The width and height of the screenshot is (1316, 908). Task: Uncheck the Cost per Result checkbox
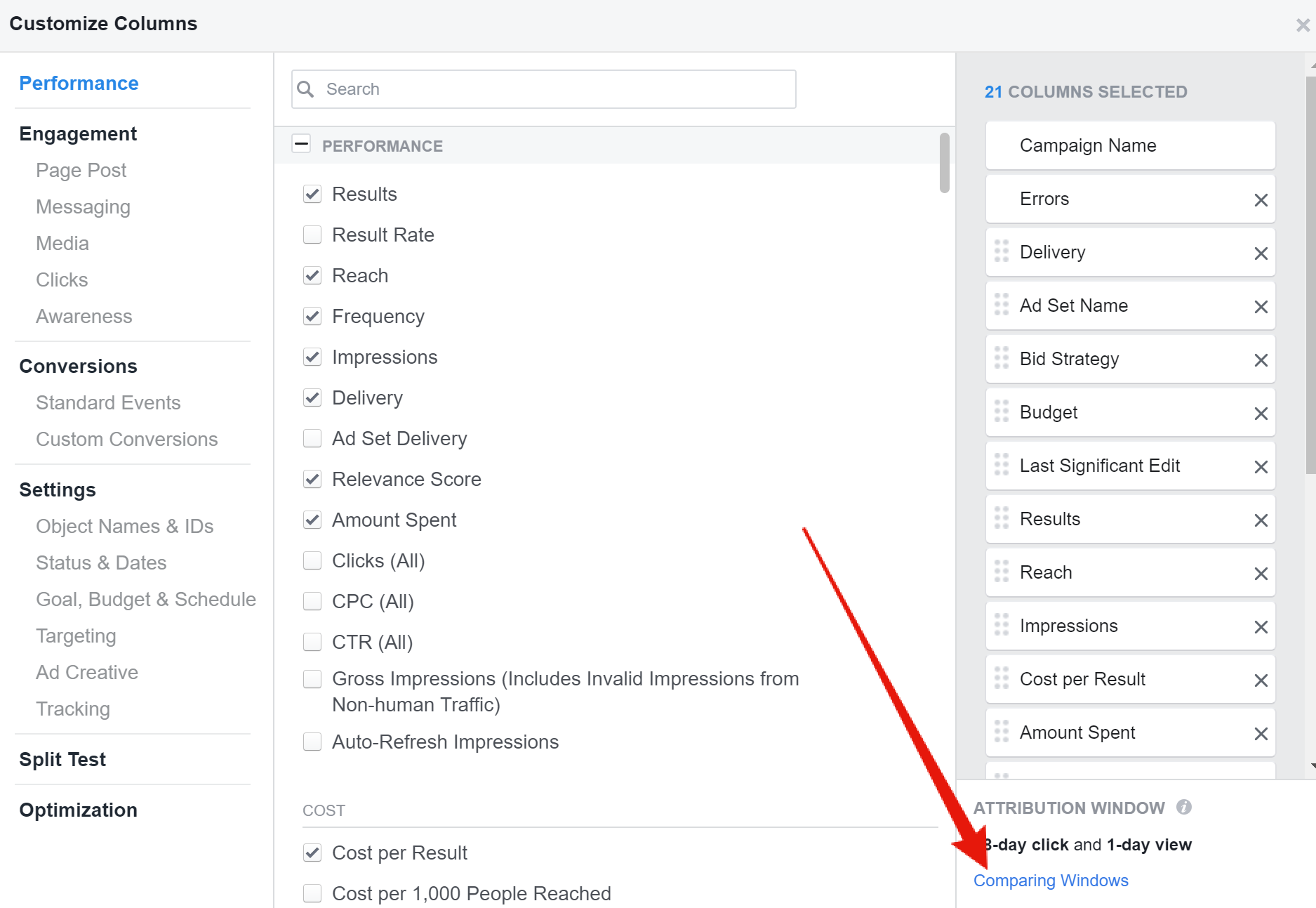click(312, 853)
